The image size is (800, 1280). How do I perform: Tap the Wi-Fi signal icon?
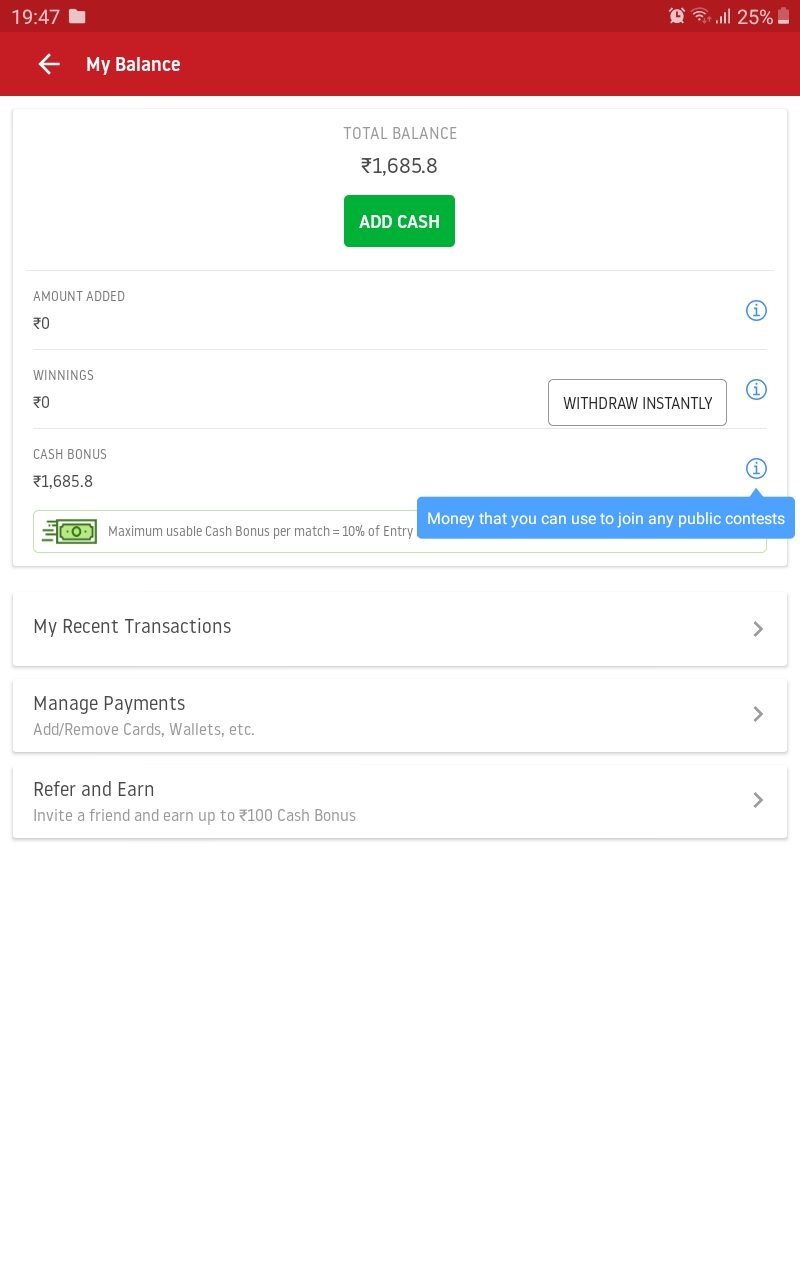coord(701,16)
